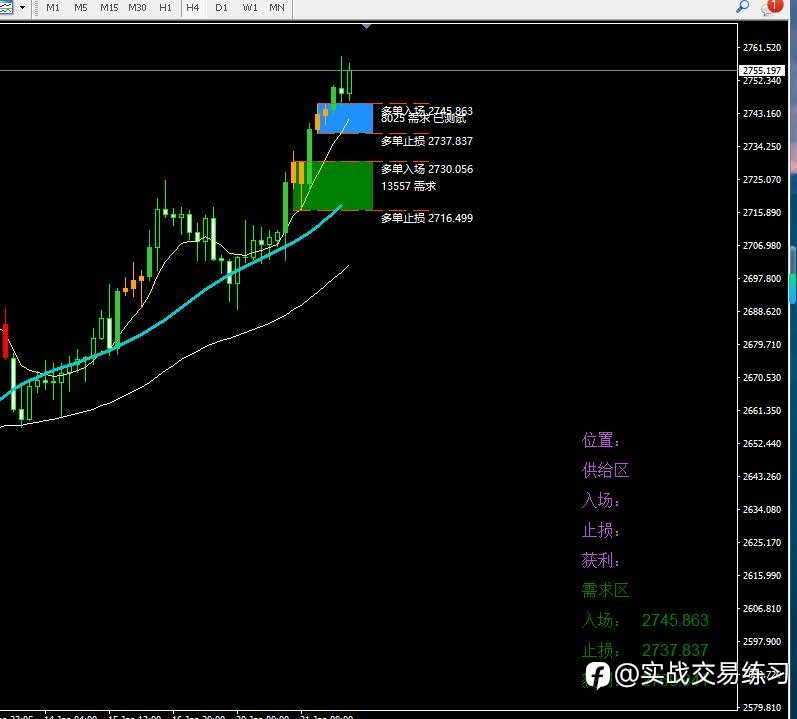Switch chart to M15 timeframe
The image size is (797, 719).
pyautogui.click(x=109, y=8)
